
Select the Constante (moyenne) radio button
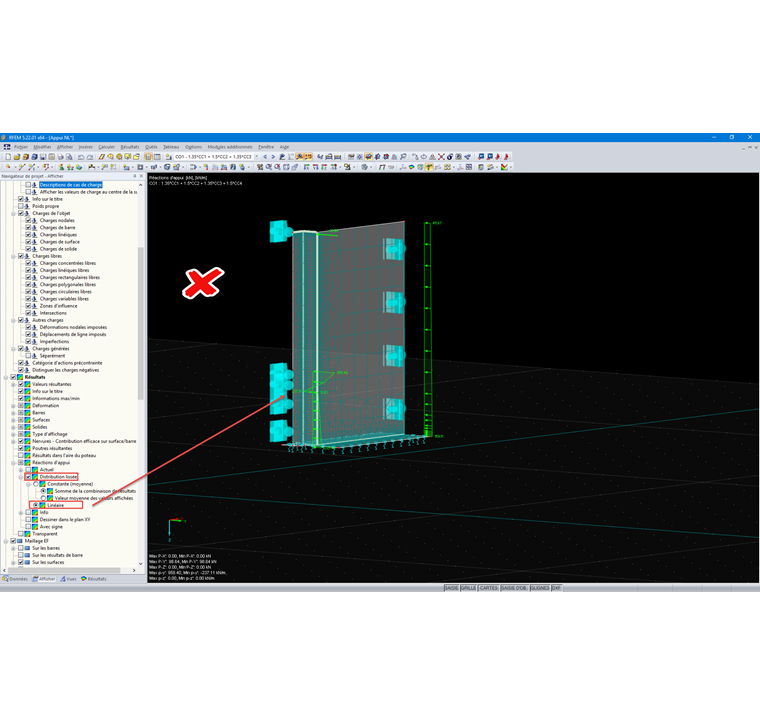pyautogui.click(x=36, y=484)
